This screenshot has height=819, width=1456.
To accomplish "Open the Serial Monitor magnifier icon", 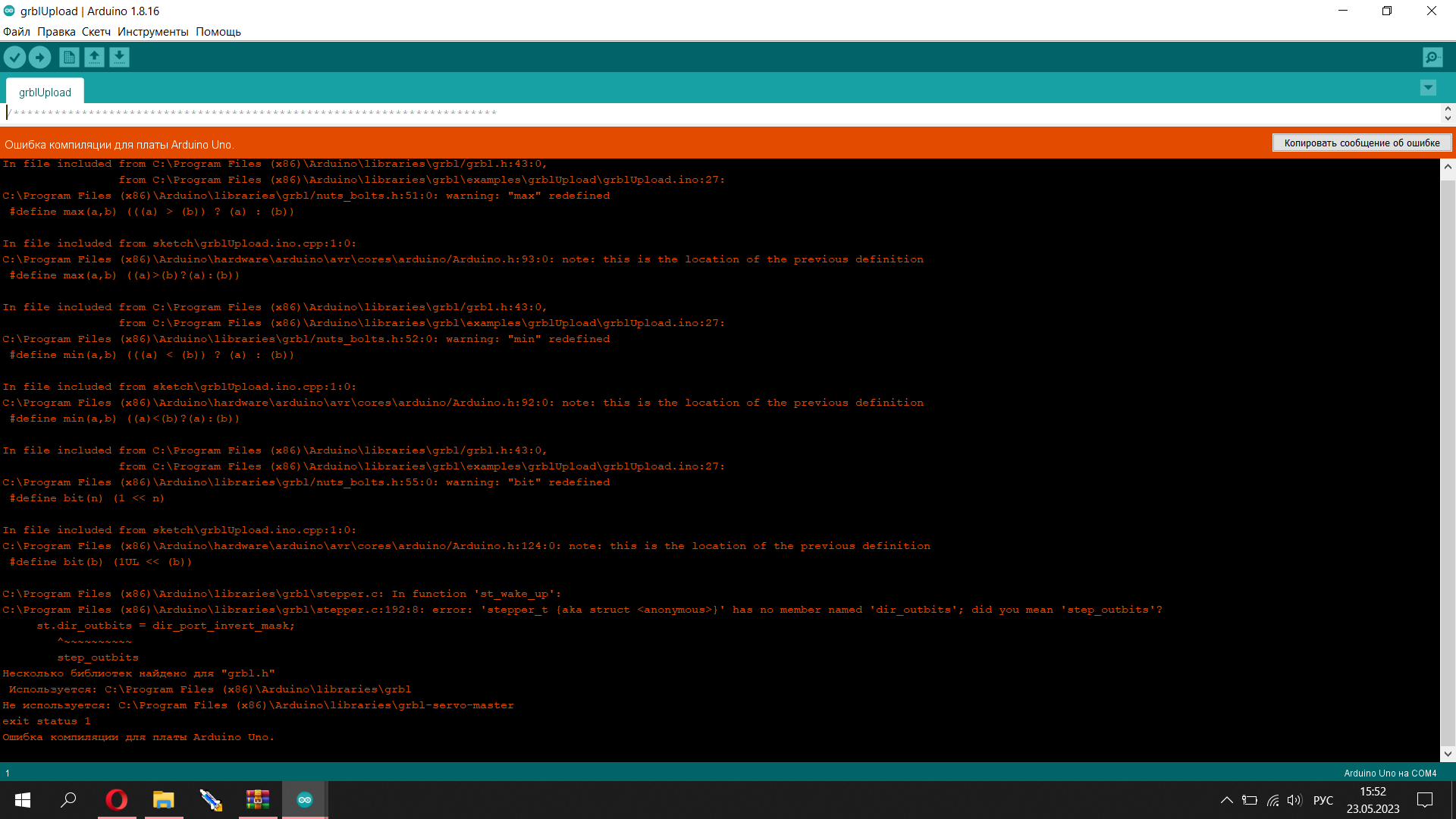I will 1432,57.
